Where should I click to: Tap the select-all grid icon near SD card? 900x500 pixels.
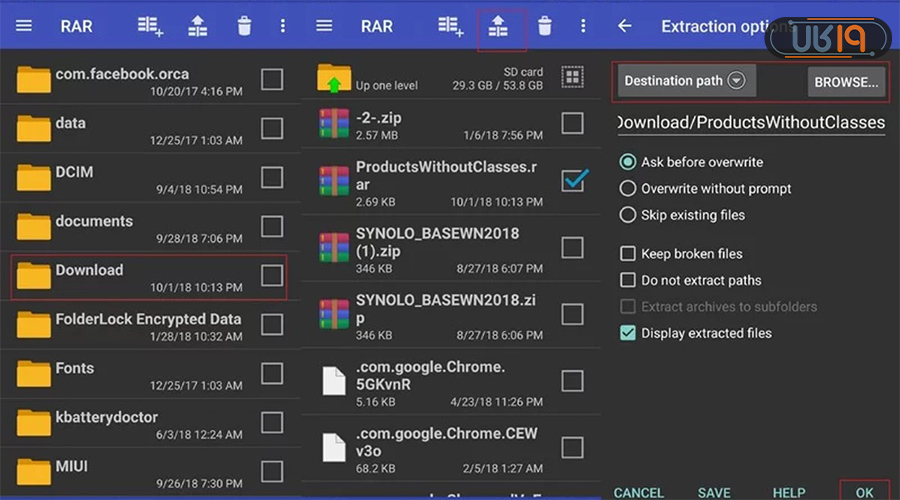pyautogui.click(x=572, y=78)
